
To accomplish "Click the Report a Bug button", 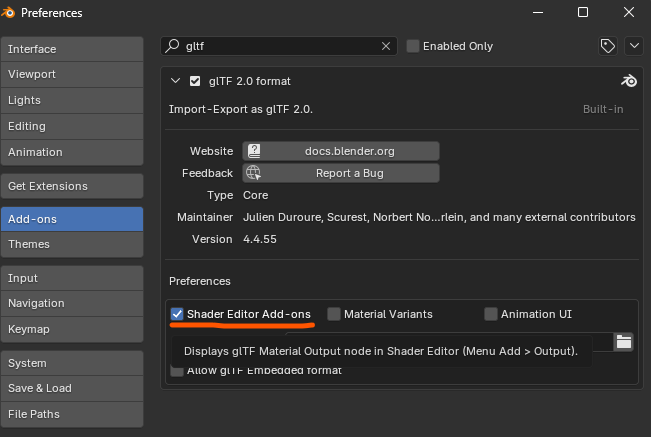I will (x=341, y=173).
